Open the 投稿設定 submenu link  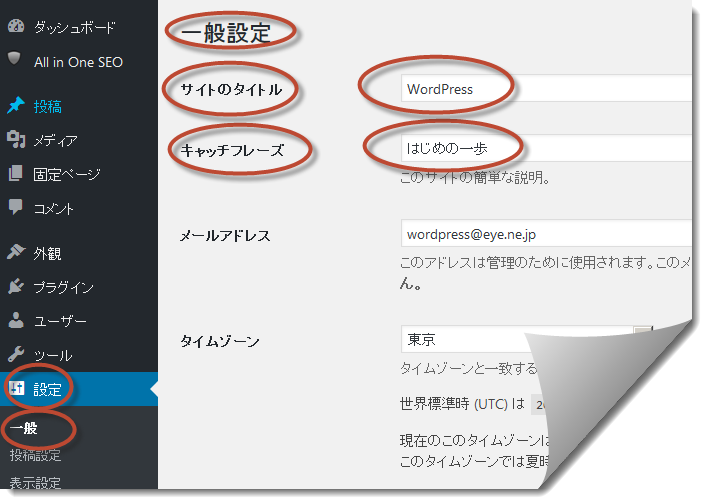(x=35, y=455)
